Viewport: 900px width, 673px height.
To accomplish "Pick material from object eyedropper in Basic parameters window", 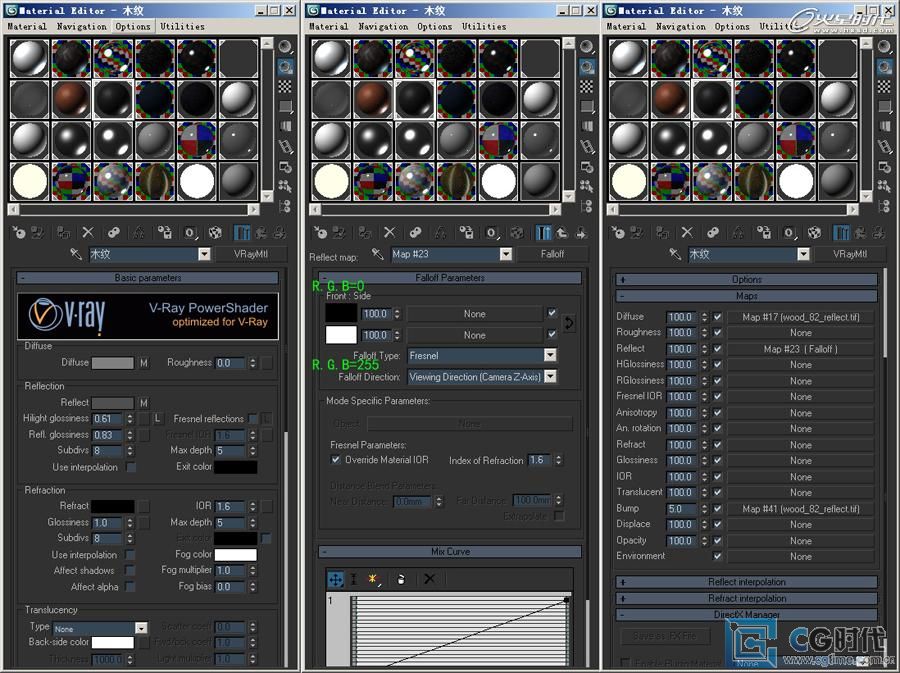I will click(76, 254).
